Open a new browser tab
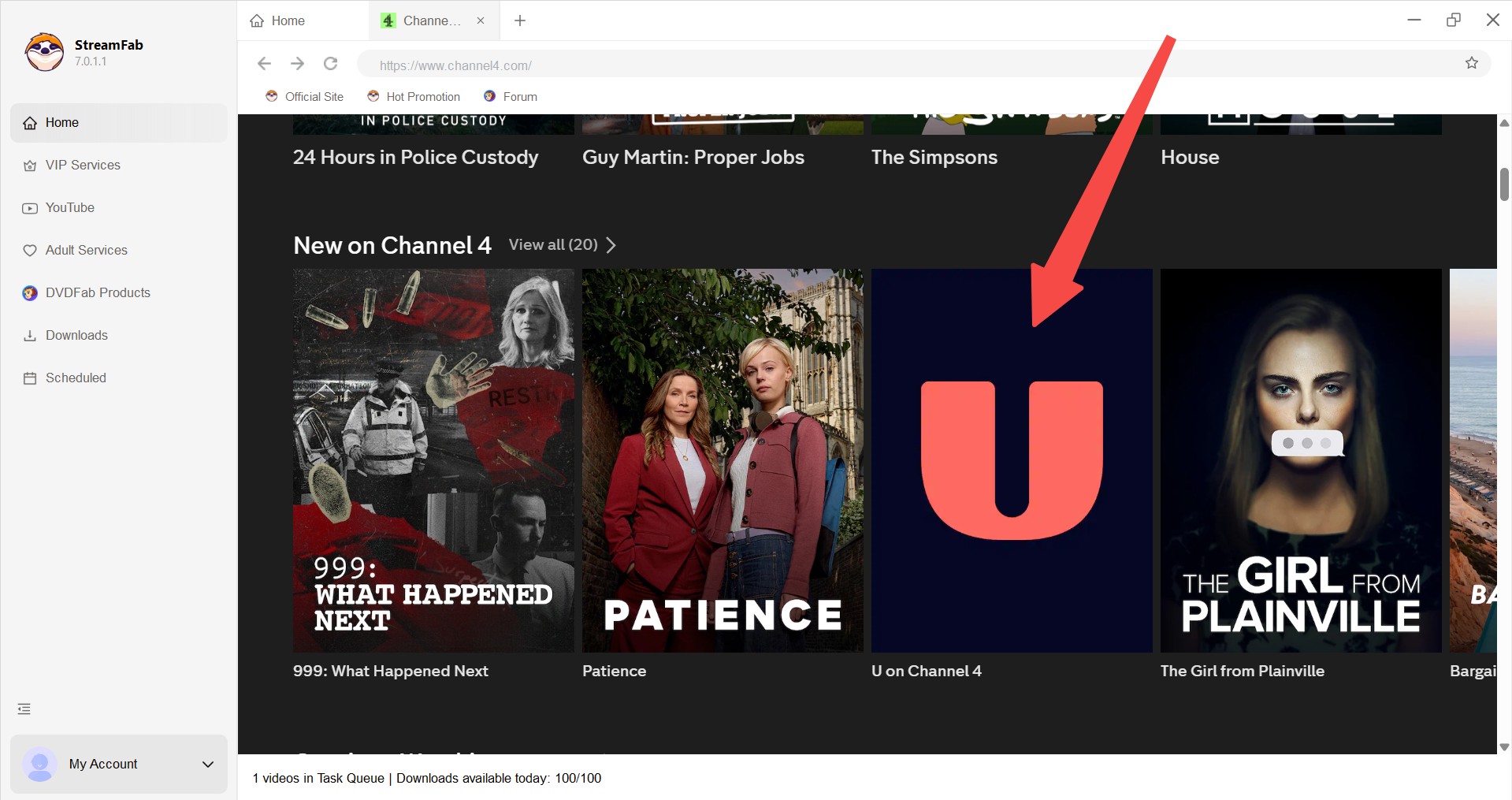 (519, 20)
